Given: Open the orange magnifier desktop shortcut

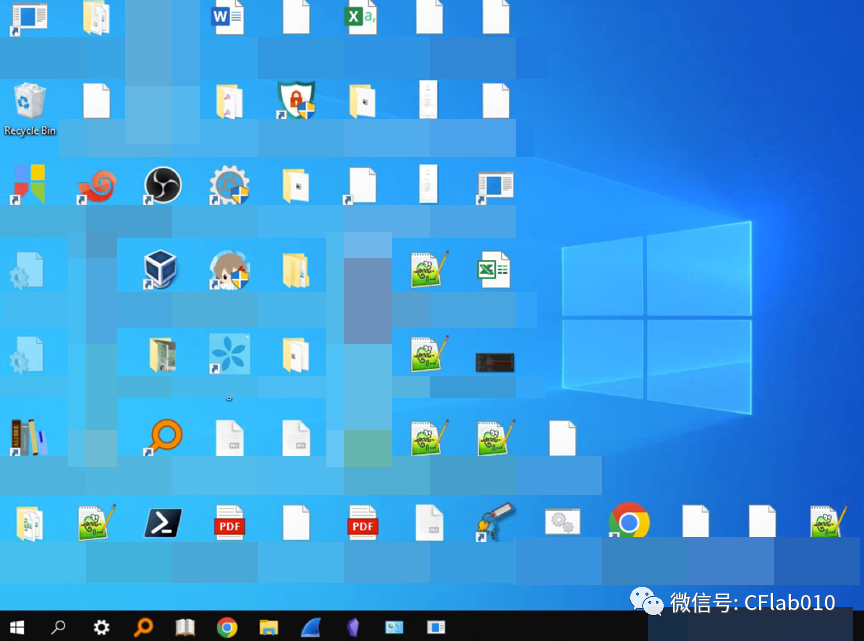Looking at the screenshot, I should pyautogui.click(x=164, y=437).
